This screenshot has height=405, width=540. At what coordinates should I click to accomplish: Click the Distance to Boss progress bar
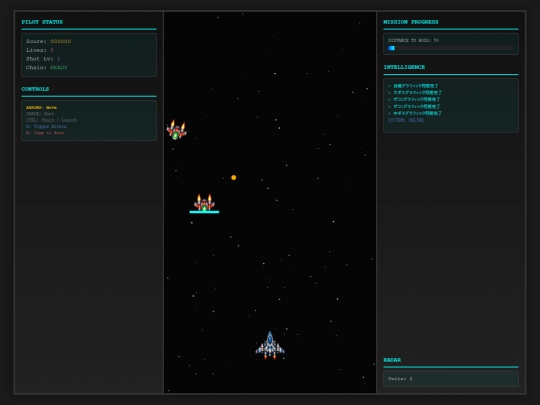coord(450,48)
